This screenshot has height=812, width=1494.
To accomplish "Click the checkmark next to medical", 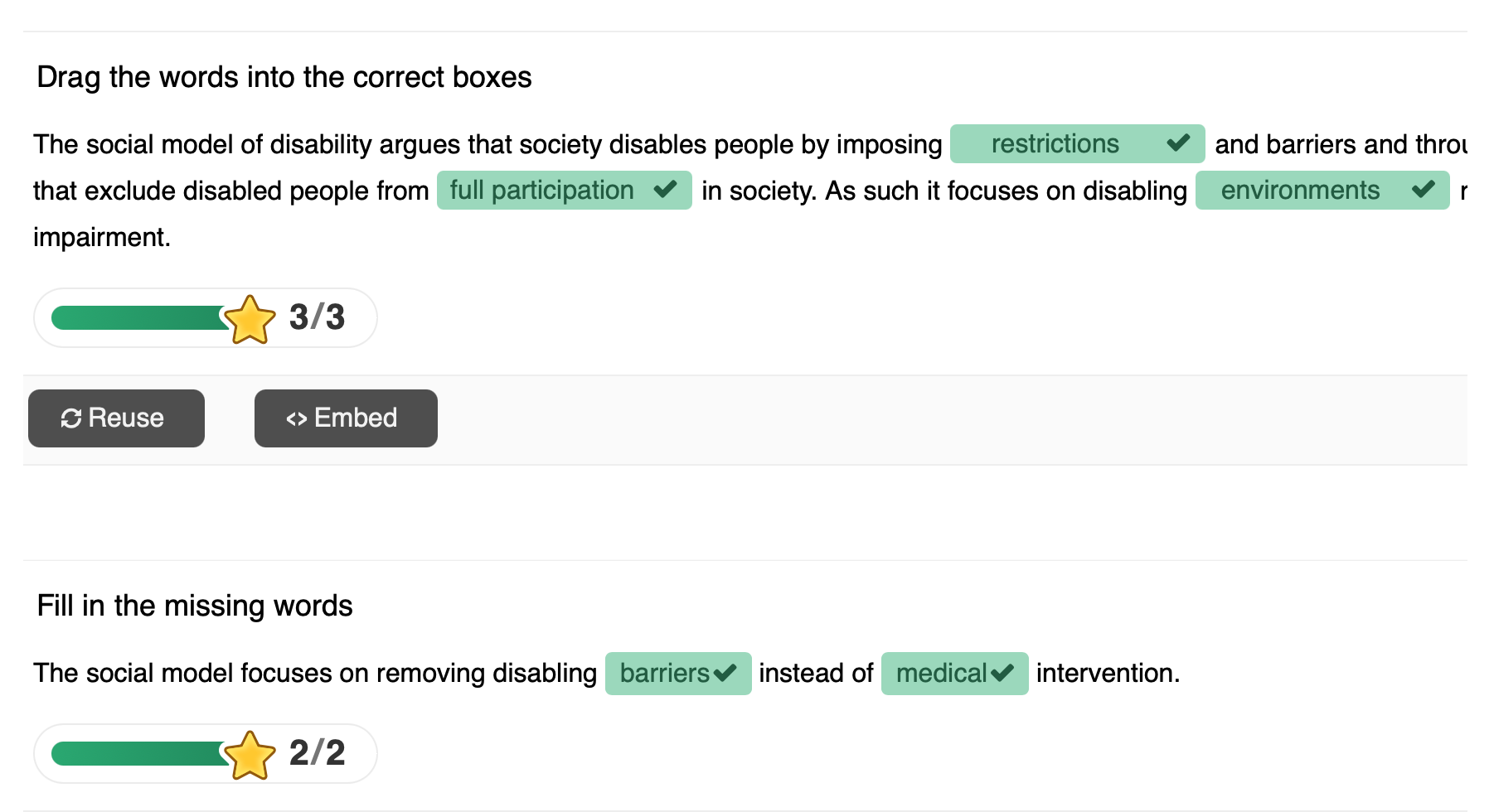I will coord(1002,673).
